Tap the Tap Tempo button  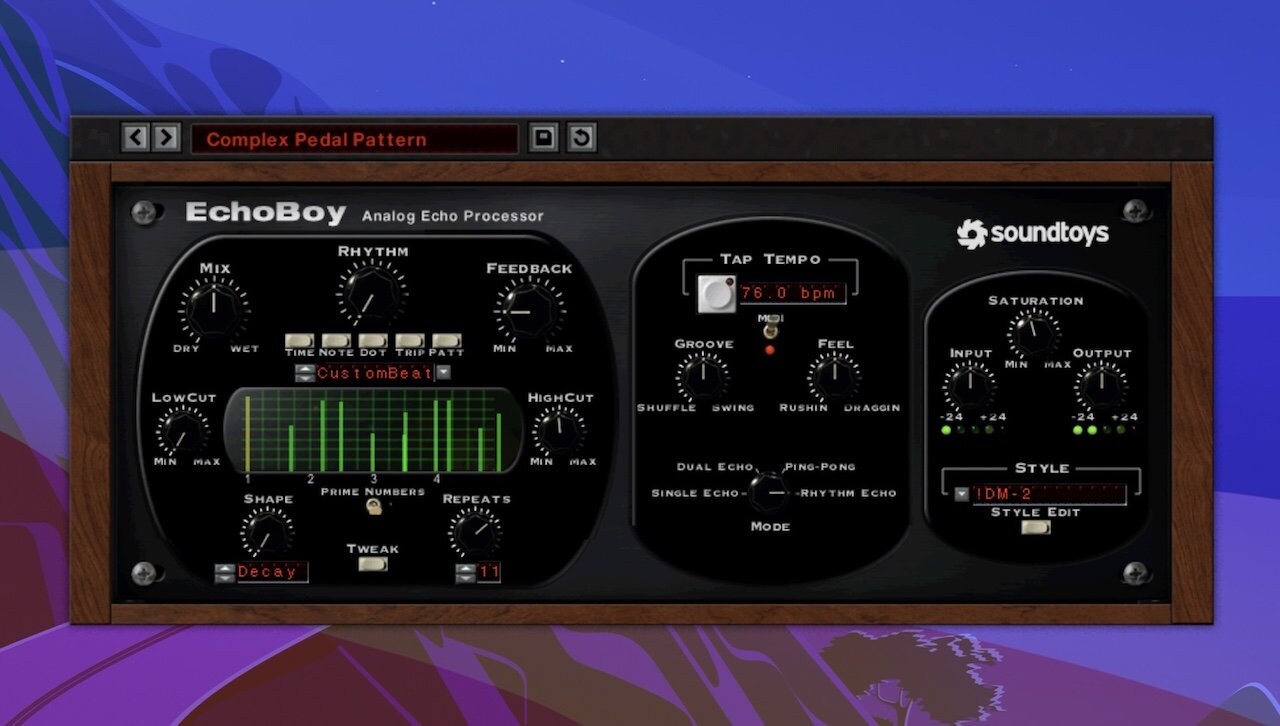tap(716, 293)
